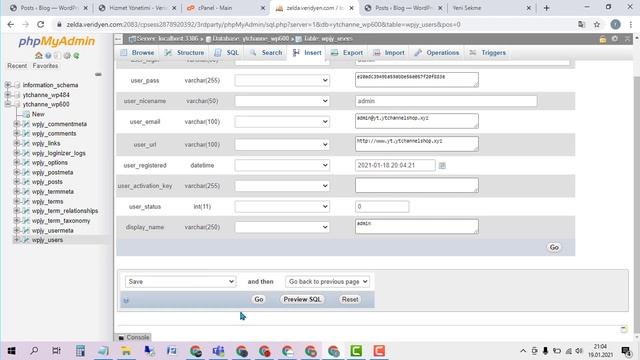Open the calendar picker for user_registered
The width and height of the screenshot is (640, 360).
pos(442,165)
